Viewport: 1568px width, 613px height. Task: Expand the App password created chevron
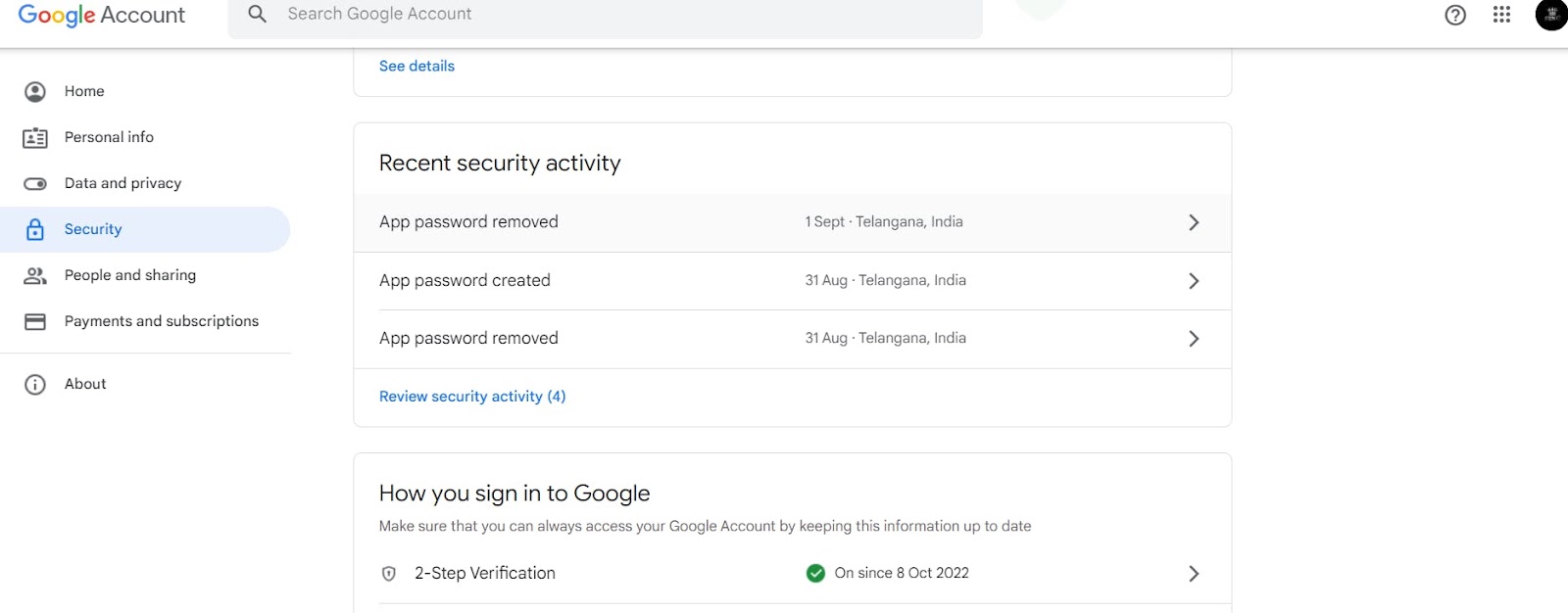[x=1194, y=281]
